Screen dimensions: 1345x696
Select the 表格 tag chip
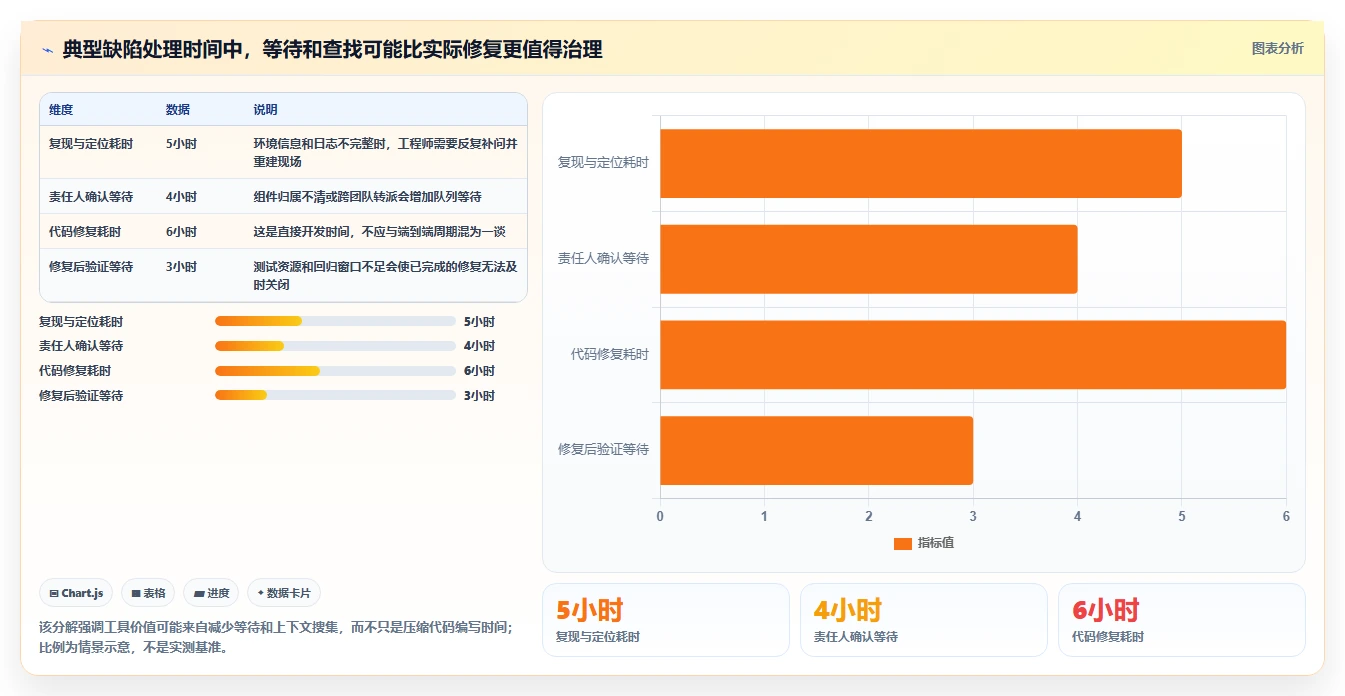coord(148,593)
